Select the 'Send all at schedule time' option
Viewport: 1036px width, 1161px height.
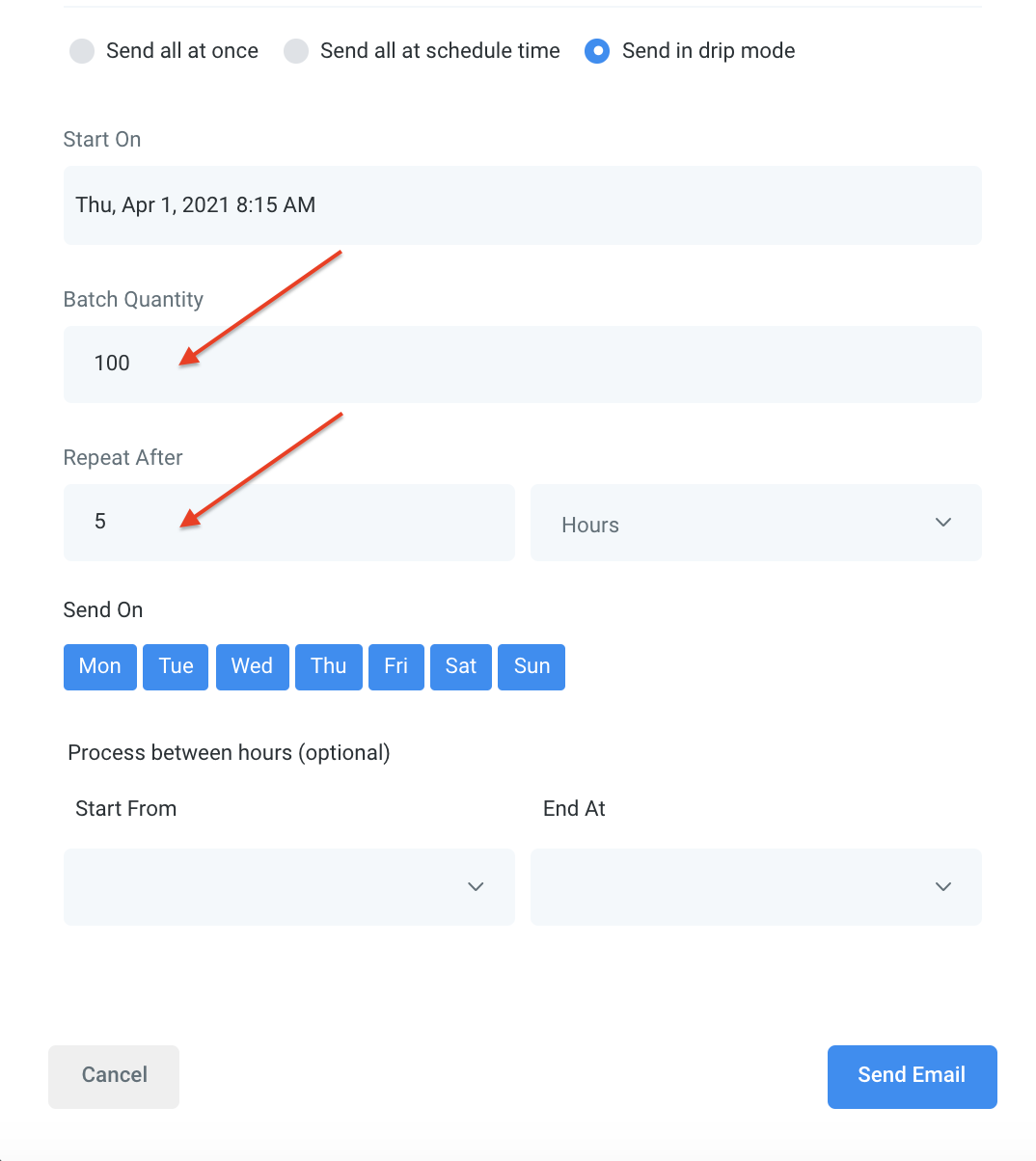pyautogui.click(x=296, y=51)
